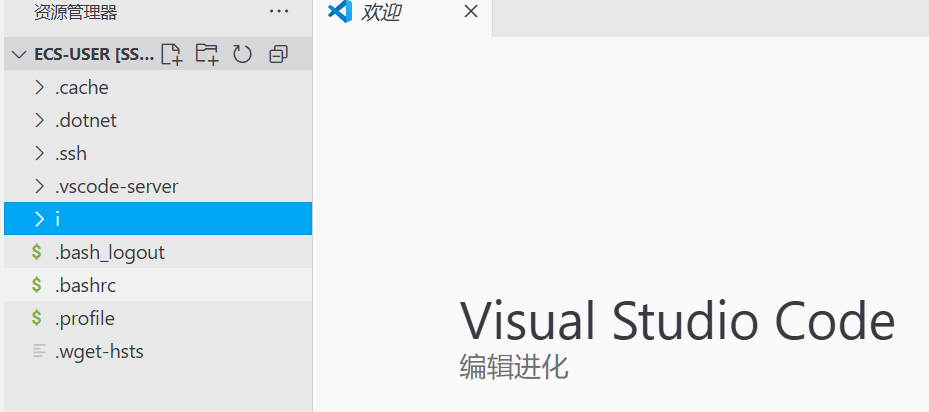Screen dimensions: 929x412
Task: Click the New File icon in explorer header
Action: (x=171, y=54)
